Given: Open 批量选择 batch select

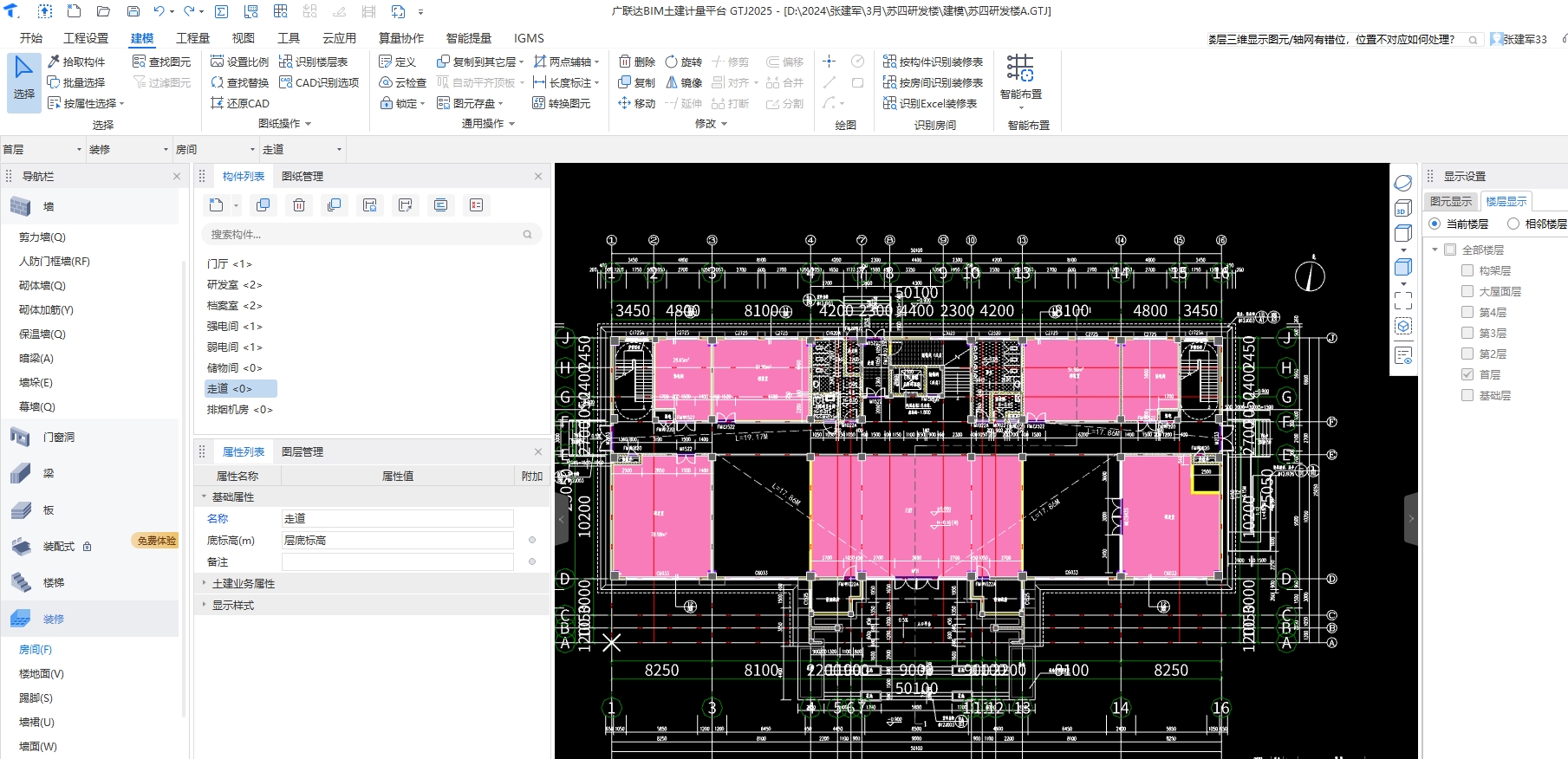Looking at the screenshot, I should tap(76, 82).
